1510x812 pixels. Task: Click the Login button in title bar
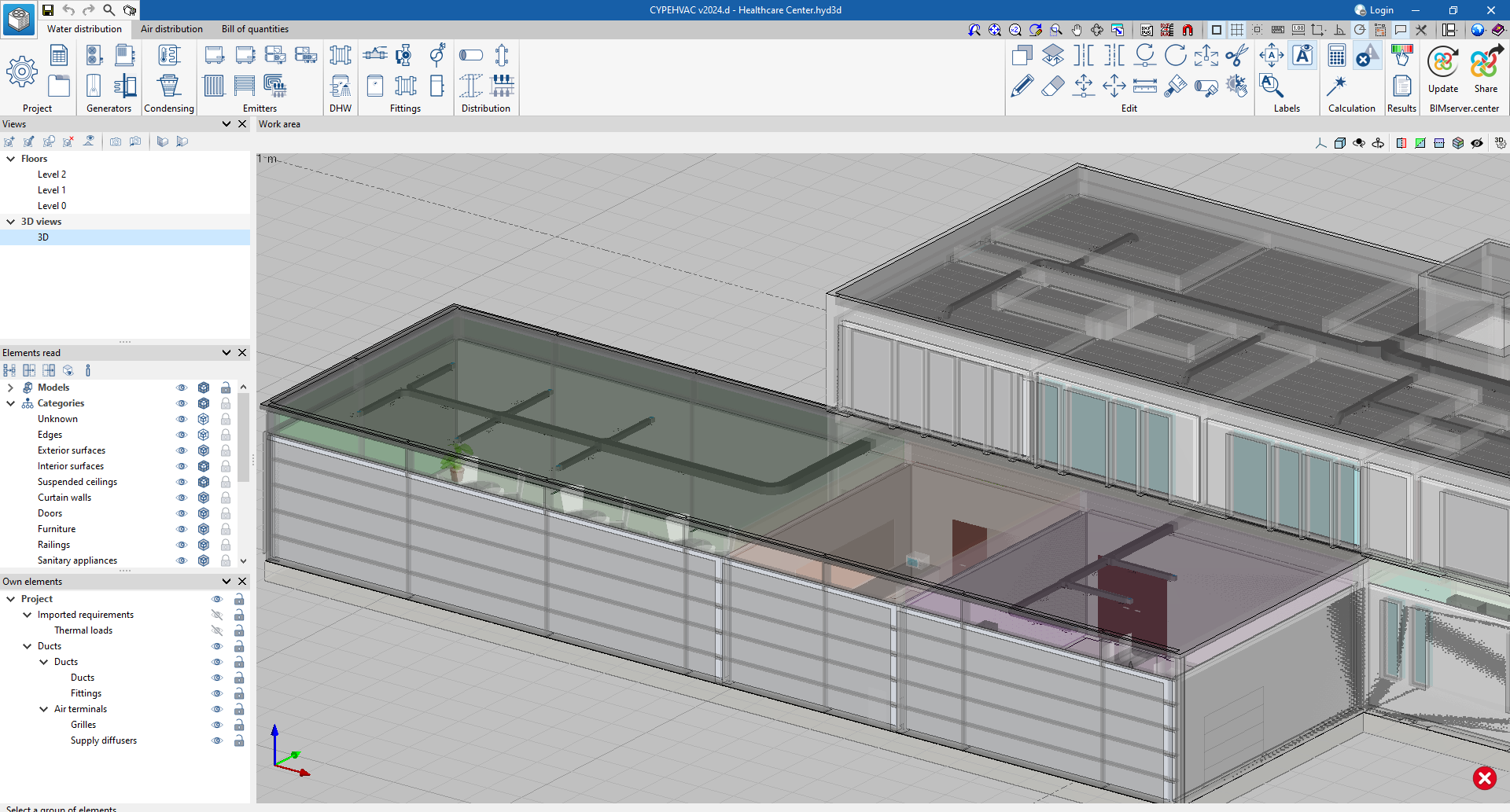[1374, 10]
